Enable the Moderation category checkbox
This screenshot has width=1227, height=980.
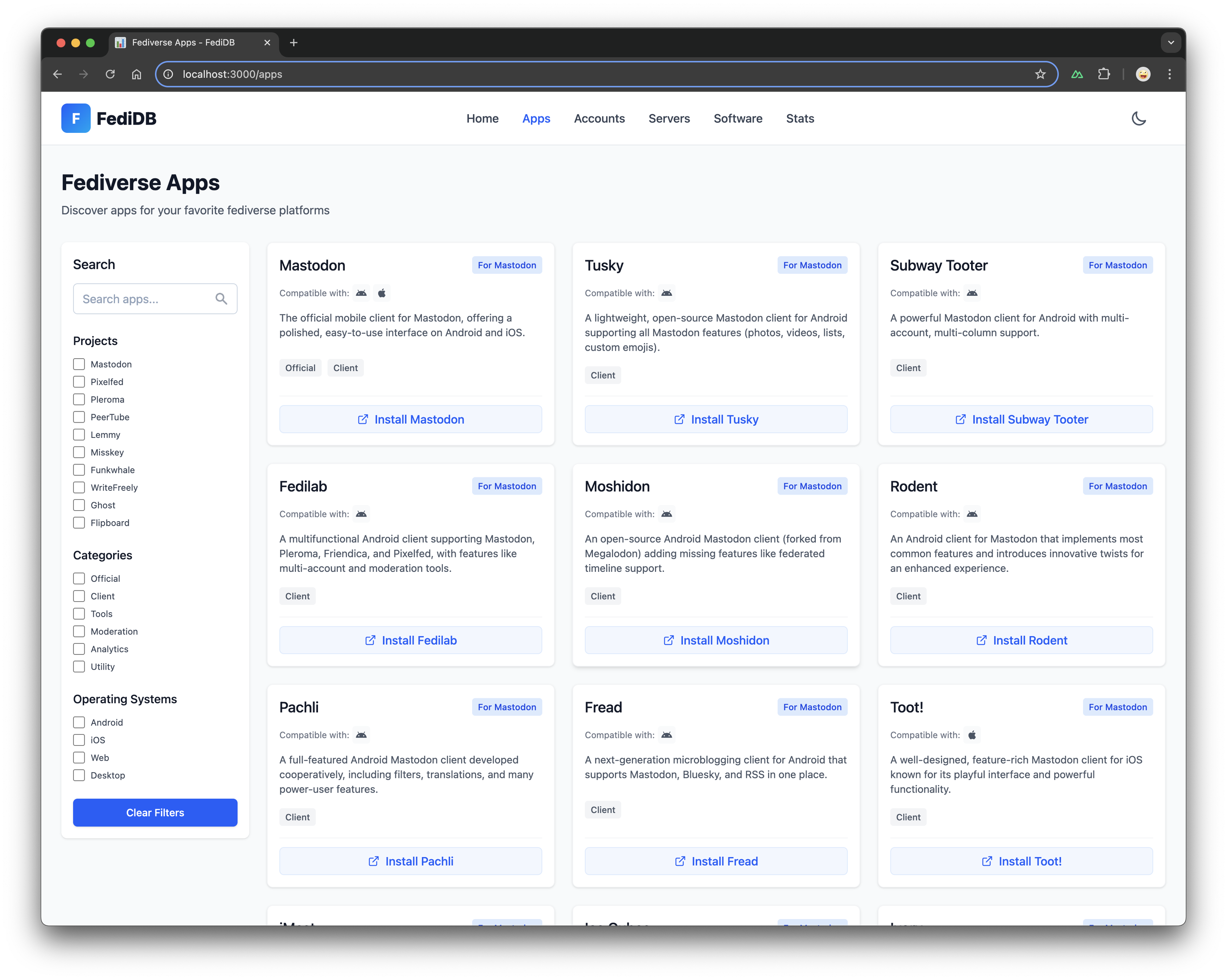point(79,632)
